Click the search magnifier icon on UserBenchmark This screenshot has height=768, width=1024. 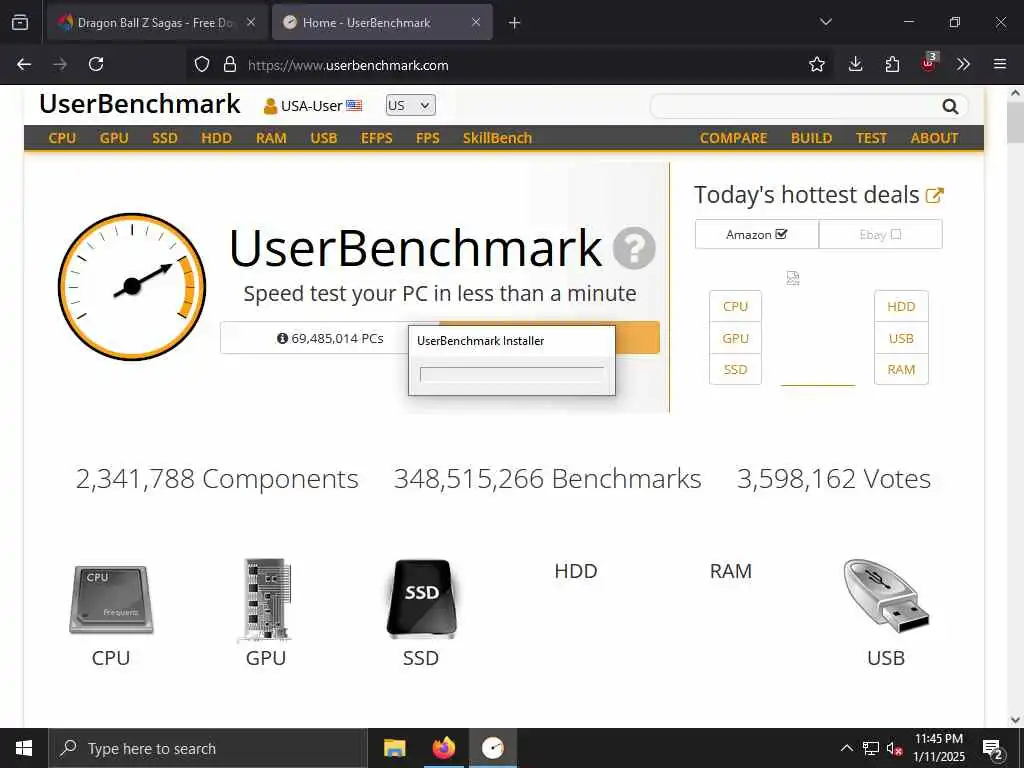950,106
